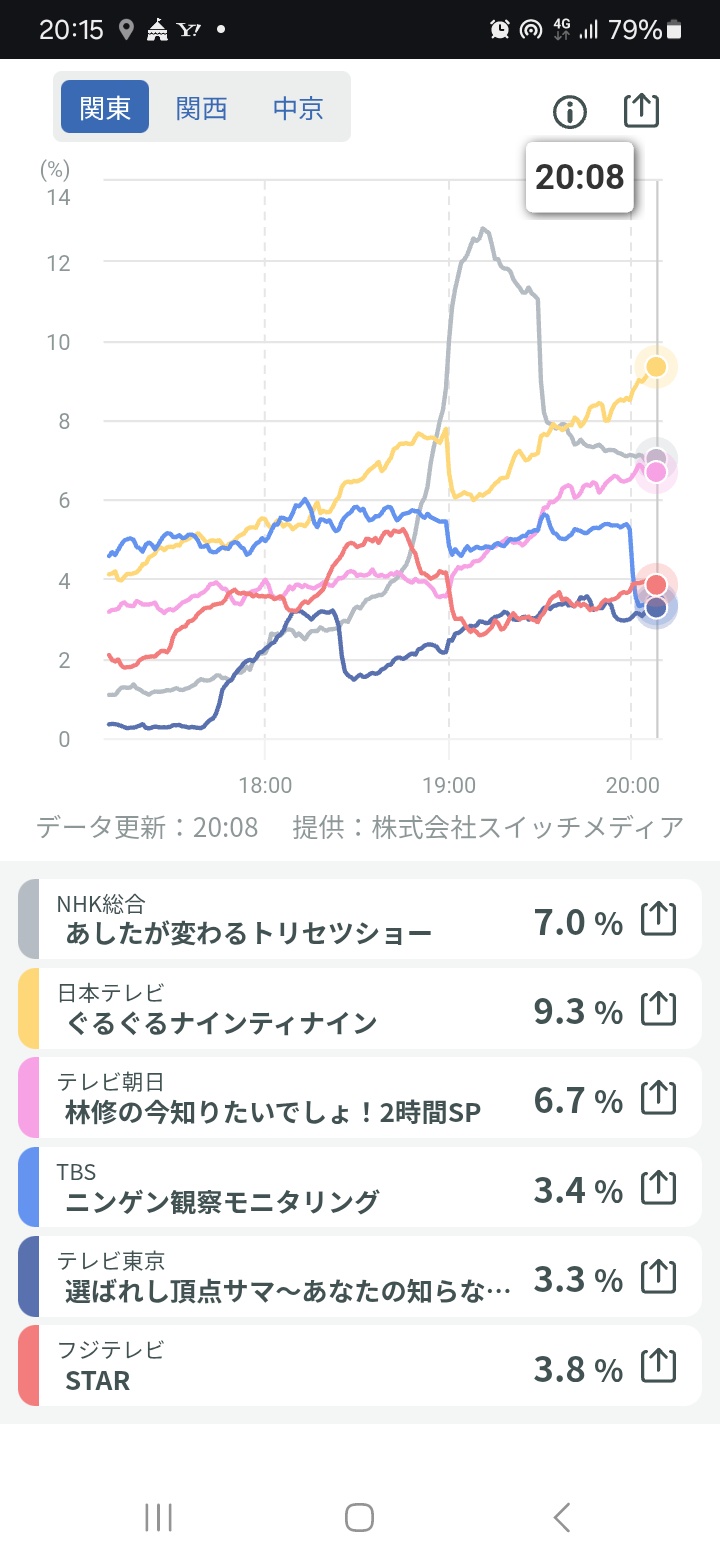Image resolution: width=720 pixels, height=1560 pixels.
Task: Tap the yellow 日本テレビ data point on chart
Action: click(x=656, y=367)
